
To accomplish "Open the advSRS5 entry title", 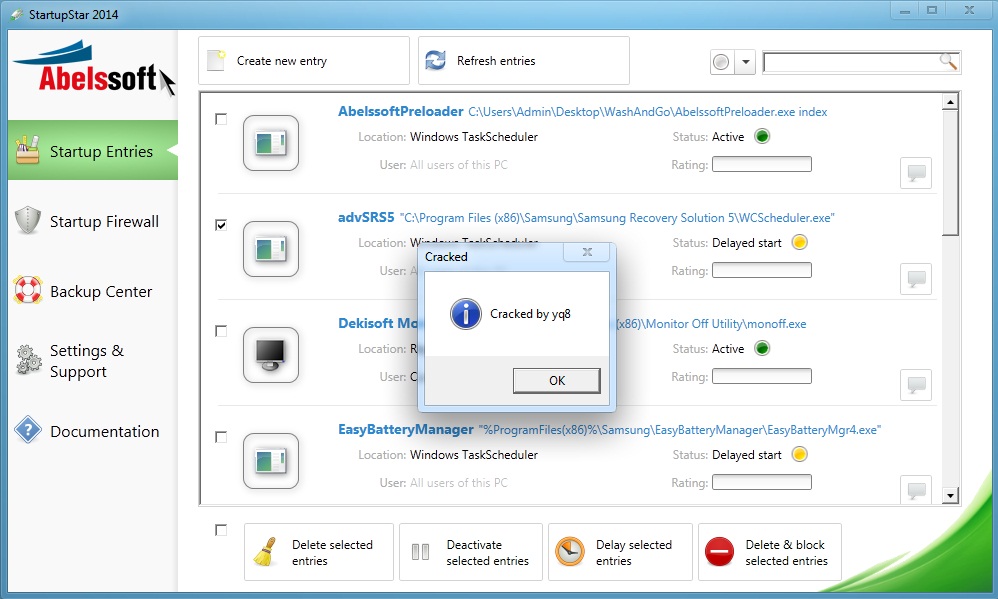I will [x=366, y=217].
